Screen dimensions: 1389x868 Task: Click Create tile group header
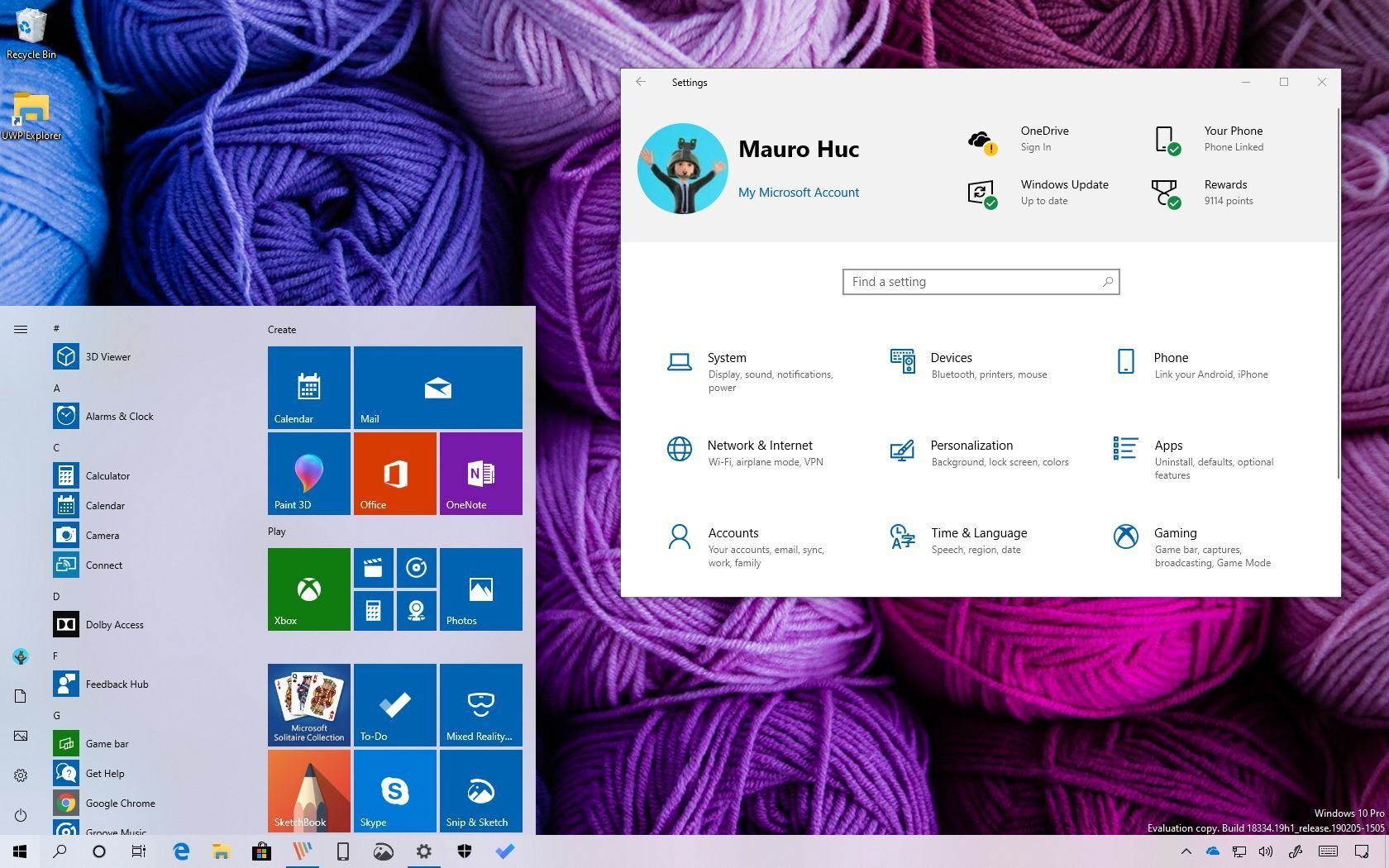(x=282, y=329)
